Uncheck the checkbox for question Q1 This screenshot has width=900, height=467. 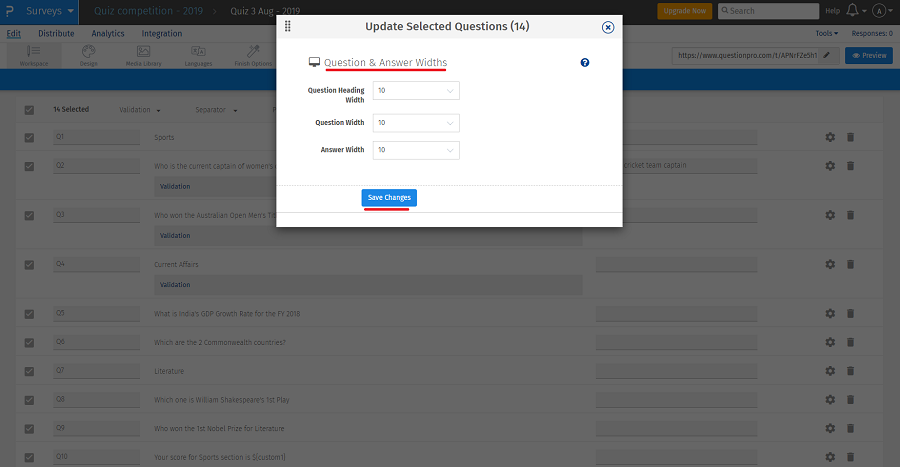point(29,137)
